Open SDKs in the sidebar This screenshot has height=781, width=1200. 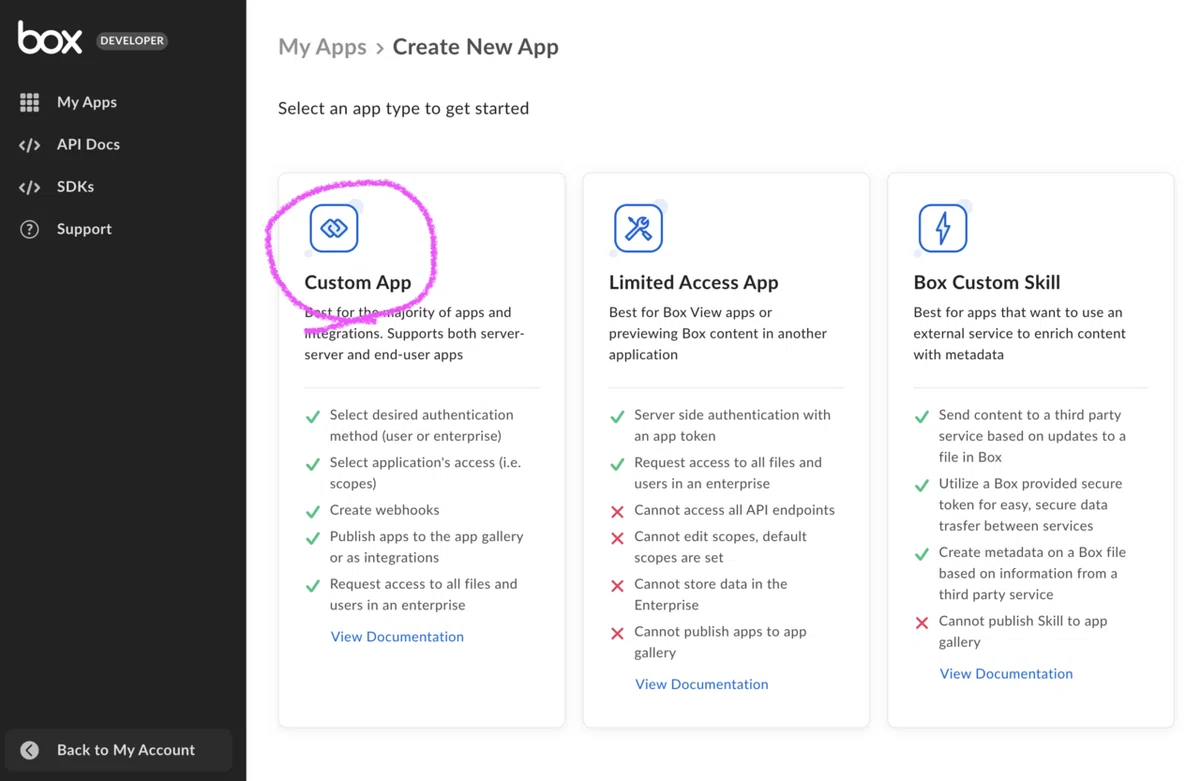[75, 186]
